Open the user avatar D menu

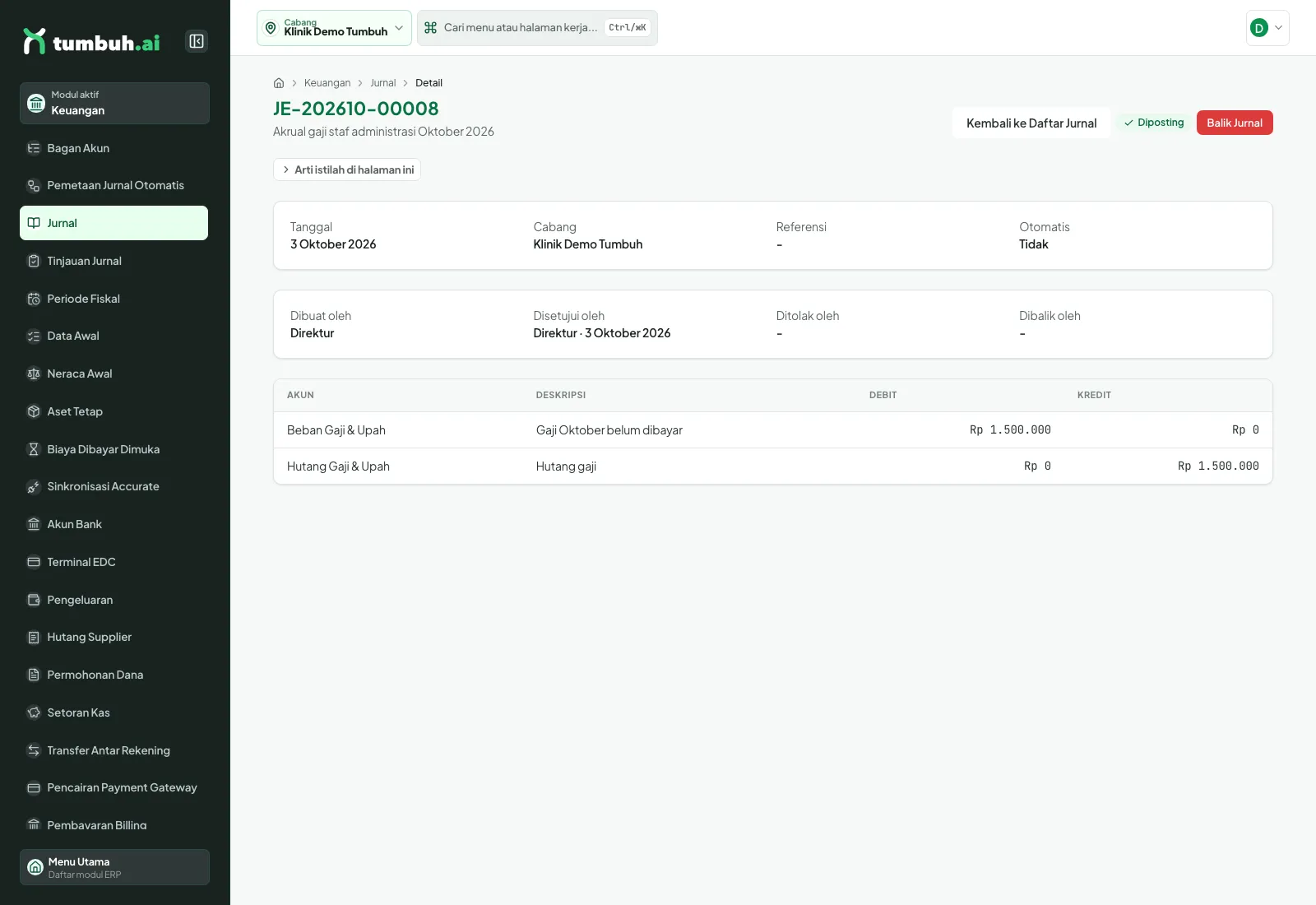tap(1267, 28)
